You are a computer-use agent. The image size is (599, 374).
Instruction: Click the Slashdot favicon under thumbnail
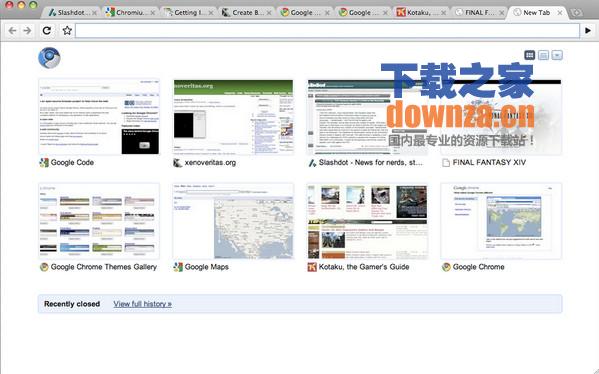pos(312,163)
